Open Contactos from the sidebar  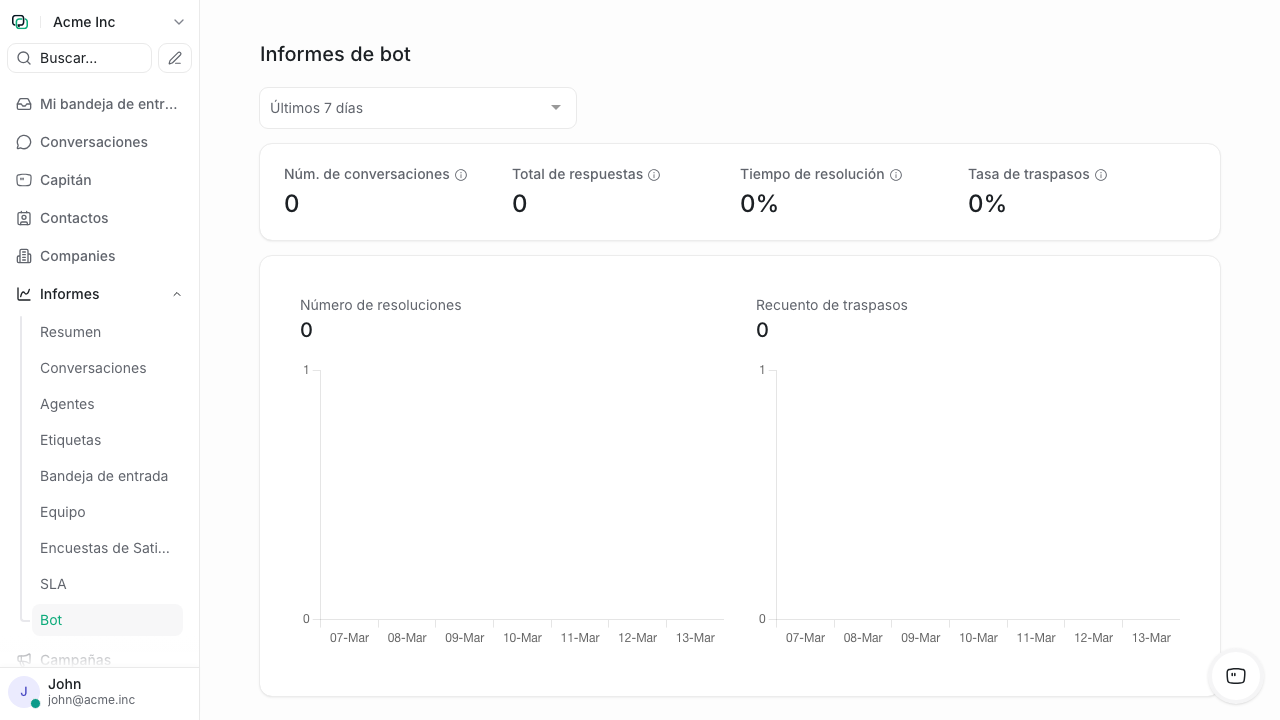74,218
